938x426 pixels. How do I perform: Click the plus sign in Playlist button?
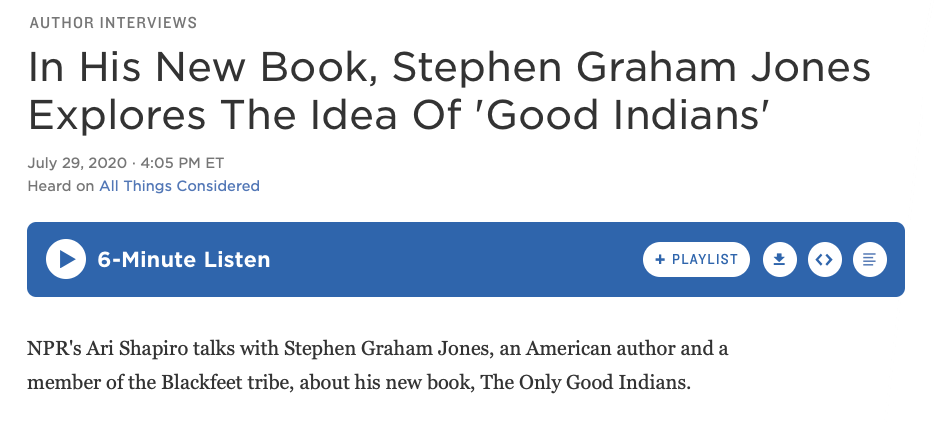(x=660, y=260)
